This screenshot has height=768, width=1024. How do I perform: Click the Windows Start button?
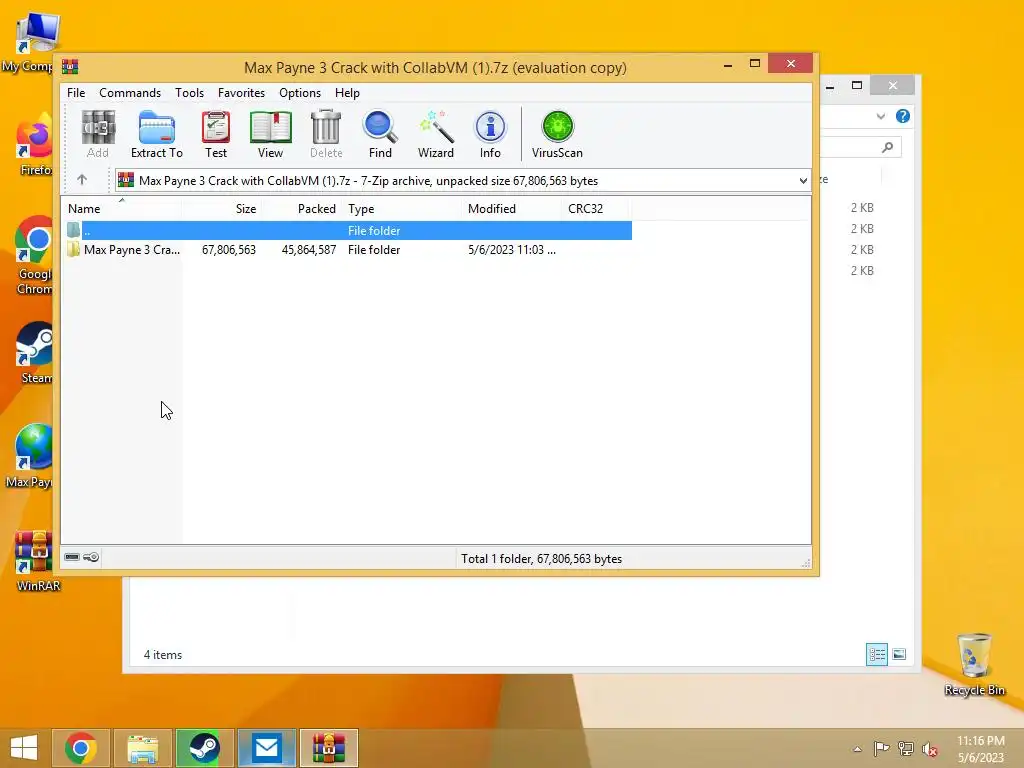pos(24,748)
